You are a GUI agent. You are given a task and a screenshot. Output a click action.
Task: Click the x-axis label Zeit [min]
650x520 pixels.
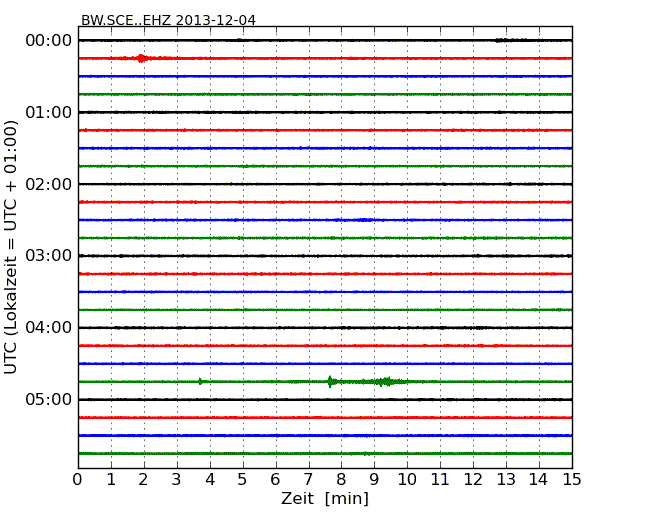pyautogui.click(x=325, y=499)
